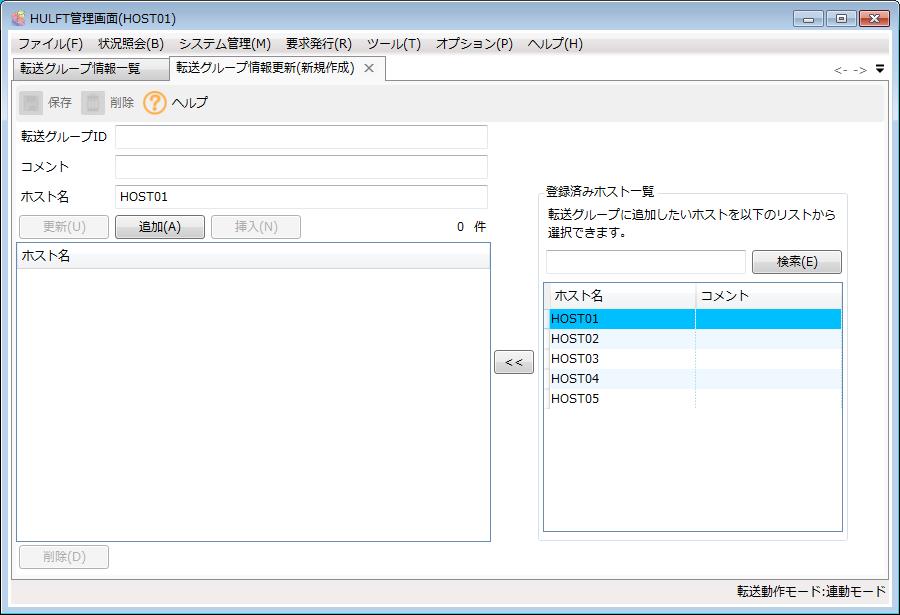
Task: Click the Delete (削除) trash toolbar icon
Action: tap(93, 103)
